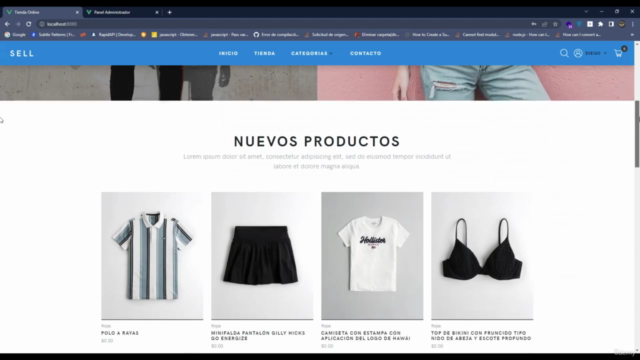
Task: Click the site info icon beside localhost
Action: 42,24
